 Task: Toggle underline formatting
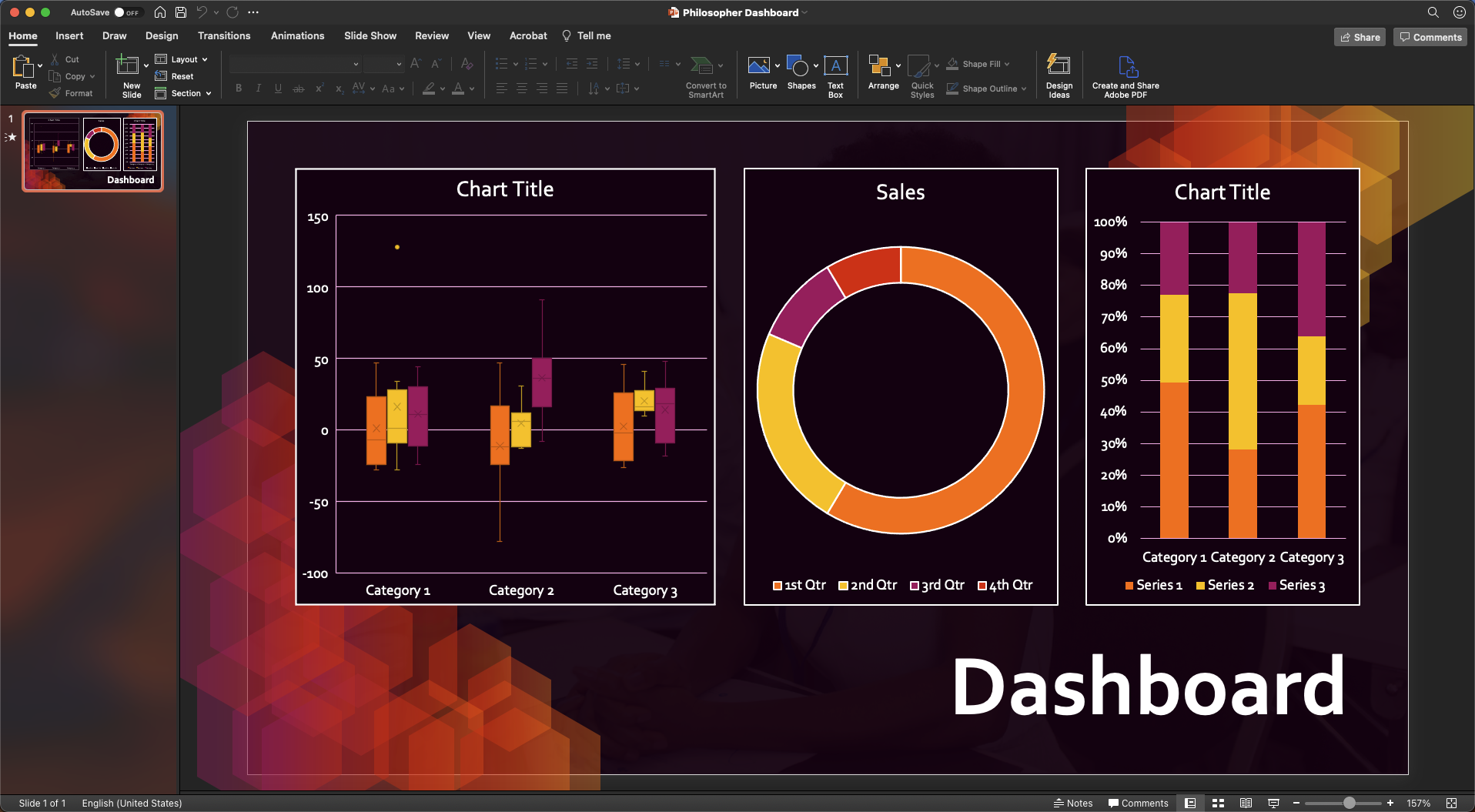coord(278,88)
